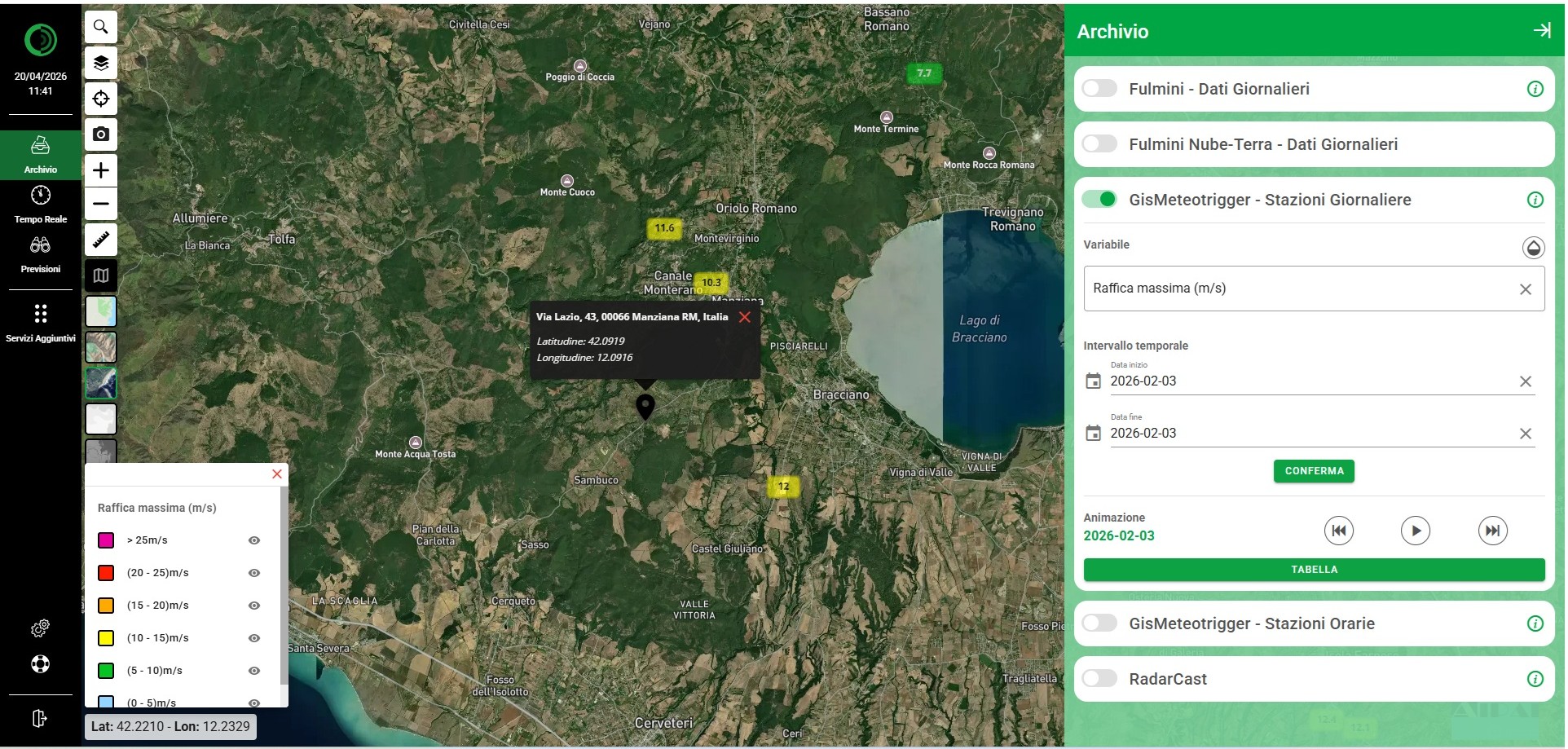The image size is (1568, 749).
Task: Click the CONFERMA button
Action: pyautogui.click(x=1313, y=471)
